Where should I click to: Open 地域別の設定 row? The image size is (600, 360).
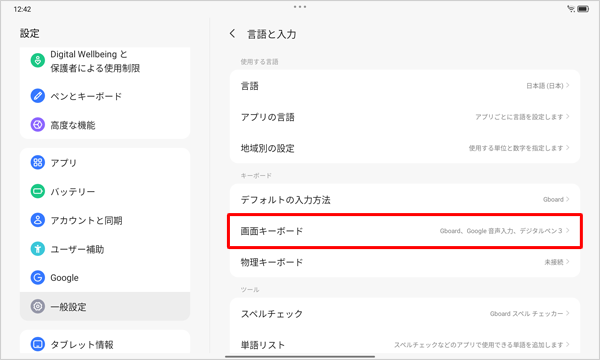pyautogui.click(x=405, y=148)
